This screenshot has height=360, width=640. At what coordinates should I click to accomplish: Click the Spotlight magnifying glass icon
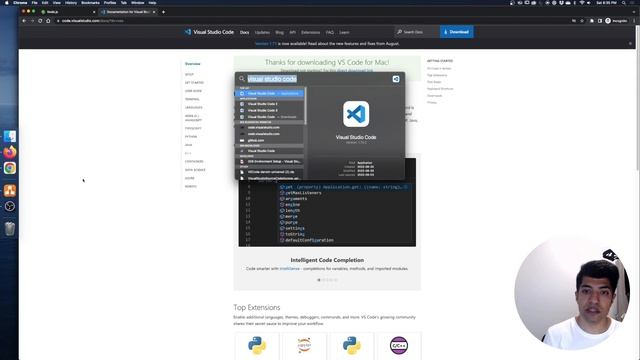pyautogui.click(x=242, y=79)
